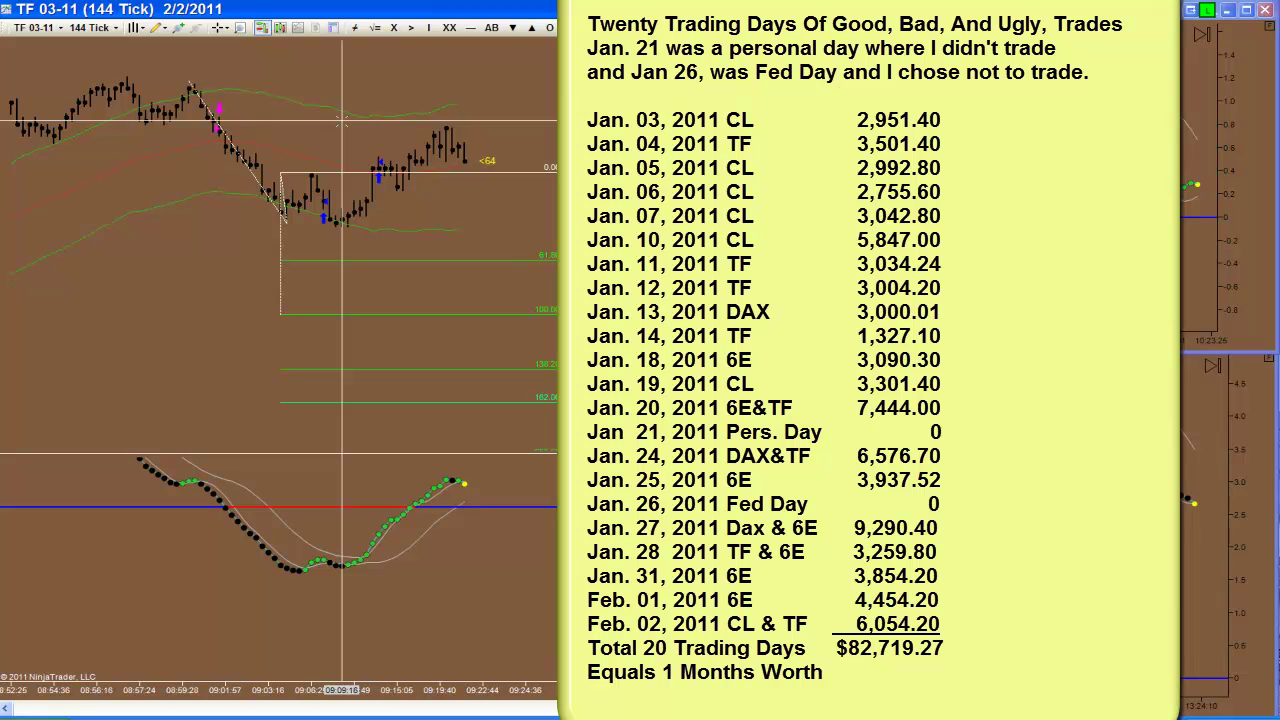Viewport: 1280px width, 720px height.
Task: Click the F button on lower right chart
Action: click(1270, 357)
